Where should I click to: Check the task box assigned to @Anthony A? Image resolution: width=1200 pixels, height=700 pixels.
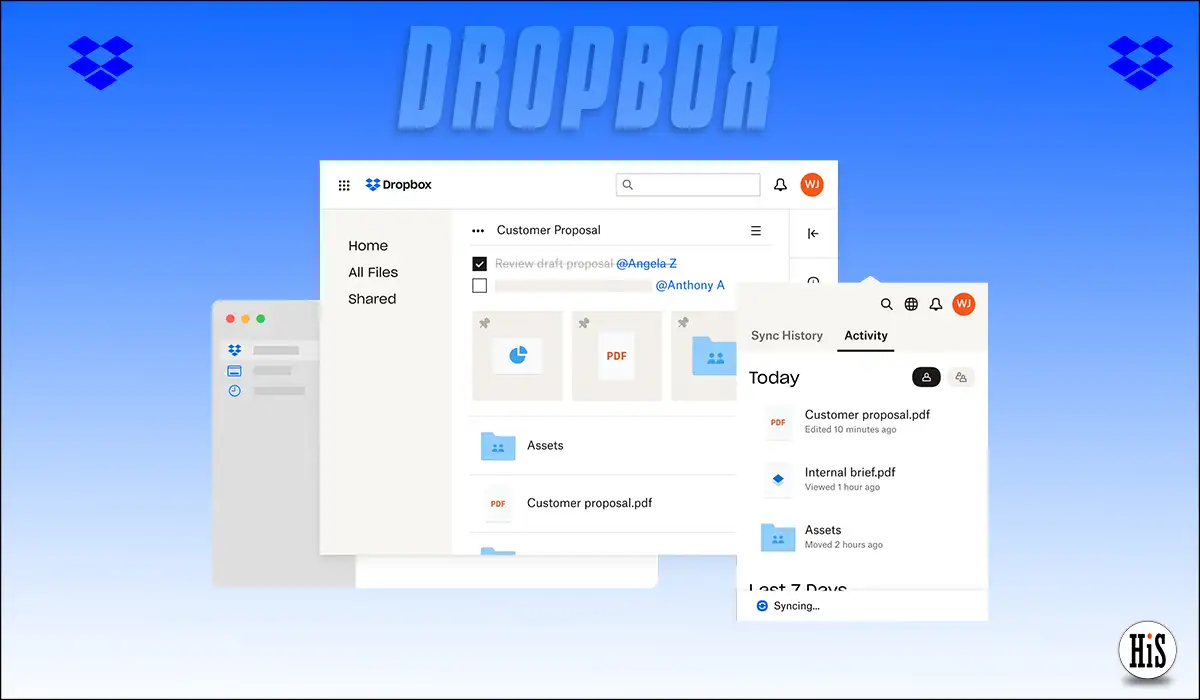(480, 286)
